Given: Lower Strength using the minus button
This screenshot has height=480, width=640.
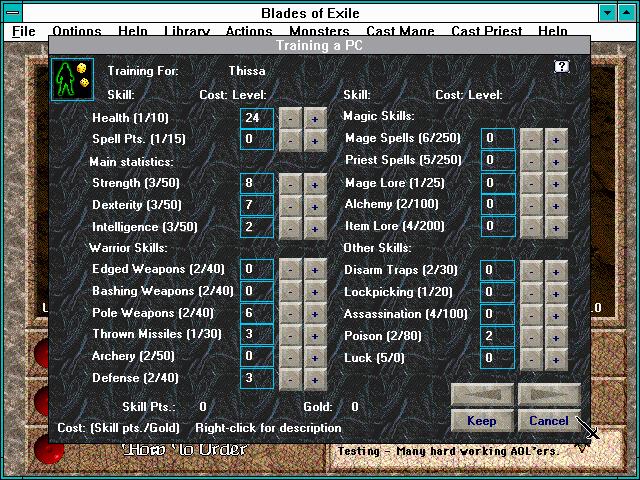Looking at the screenshot, I should tap(290, 184).
